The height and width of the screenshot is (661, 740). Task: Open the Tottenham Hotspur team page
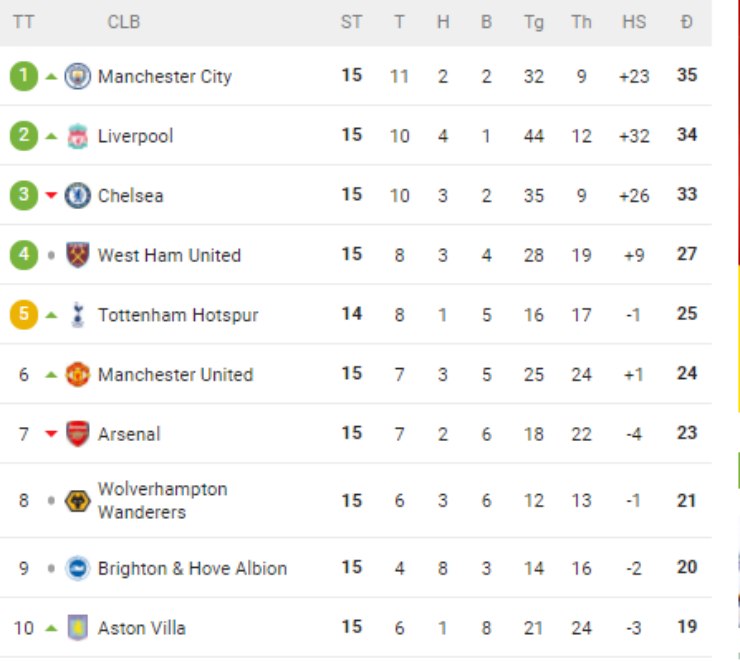177,315
